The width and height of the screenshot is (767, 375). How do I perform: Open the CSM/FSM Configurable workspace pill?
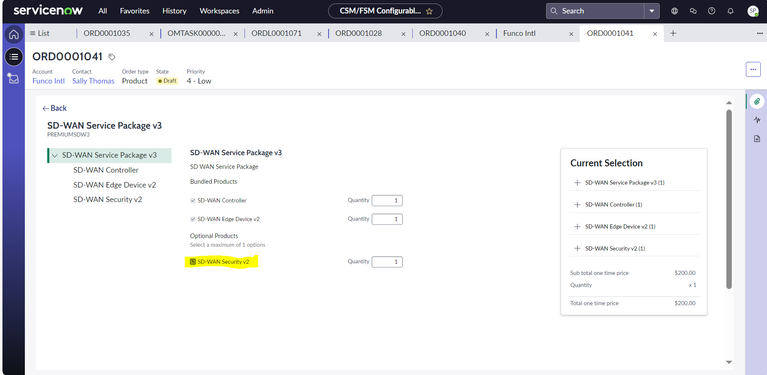(x=385, y=11)
